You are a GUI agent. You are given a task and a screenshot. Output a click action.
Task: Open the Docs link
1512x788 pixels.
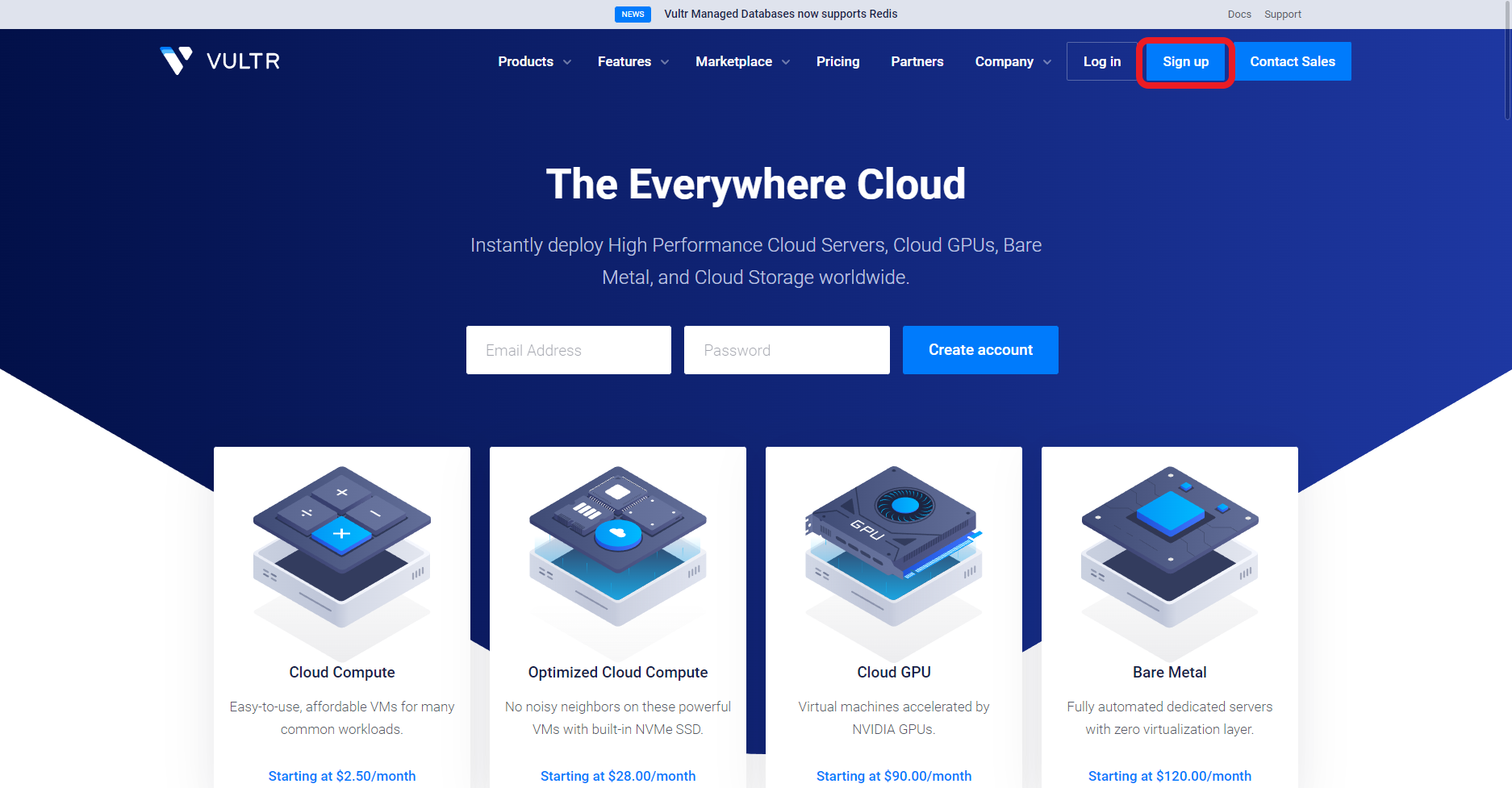click(1239, 15)
